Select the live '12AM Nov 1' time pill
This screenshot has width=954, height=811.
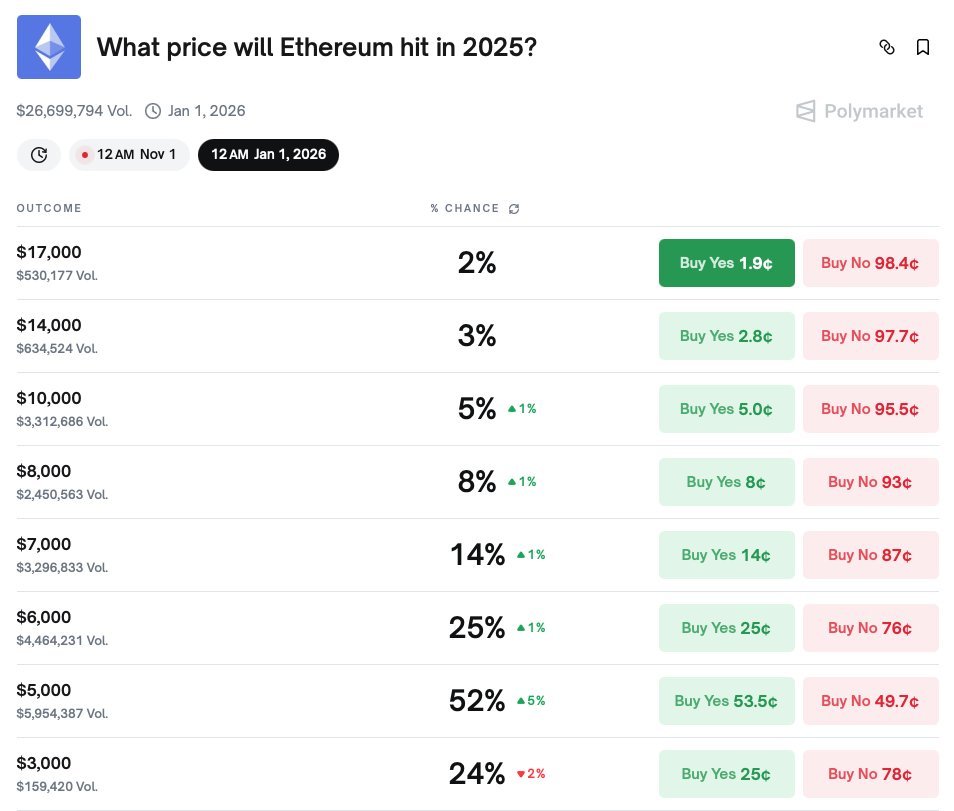point(129,154)
